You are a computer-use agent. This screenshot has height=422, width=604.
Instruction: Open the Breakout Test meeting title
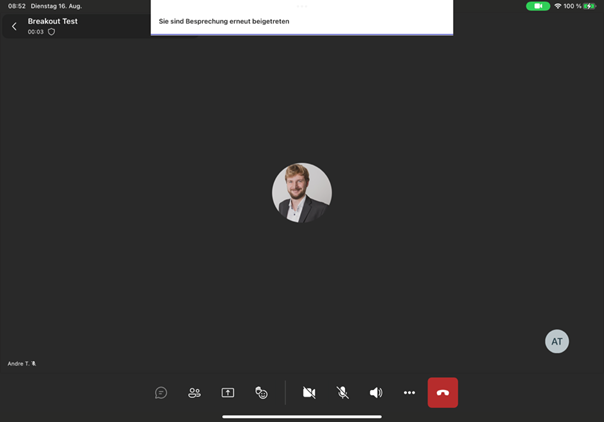pyautogui.click(x=53, y=21)
